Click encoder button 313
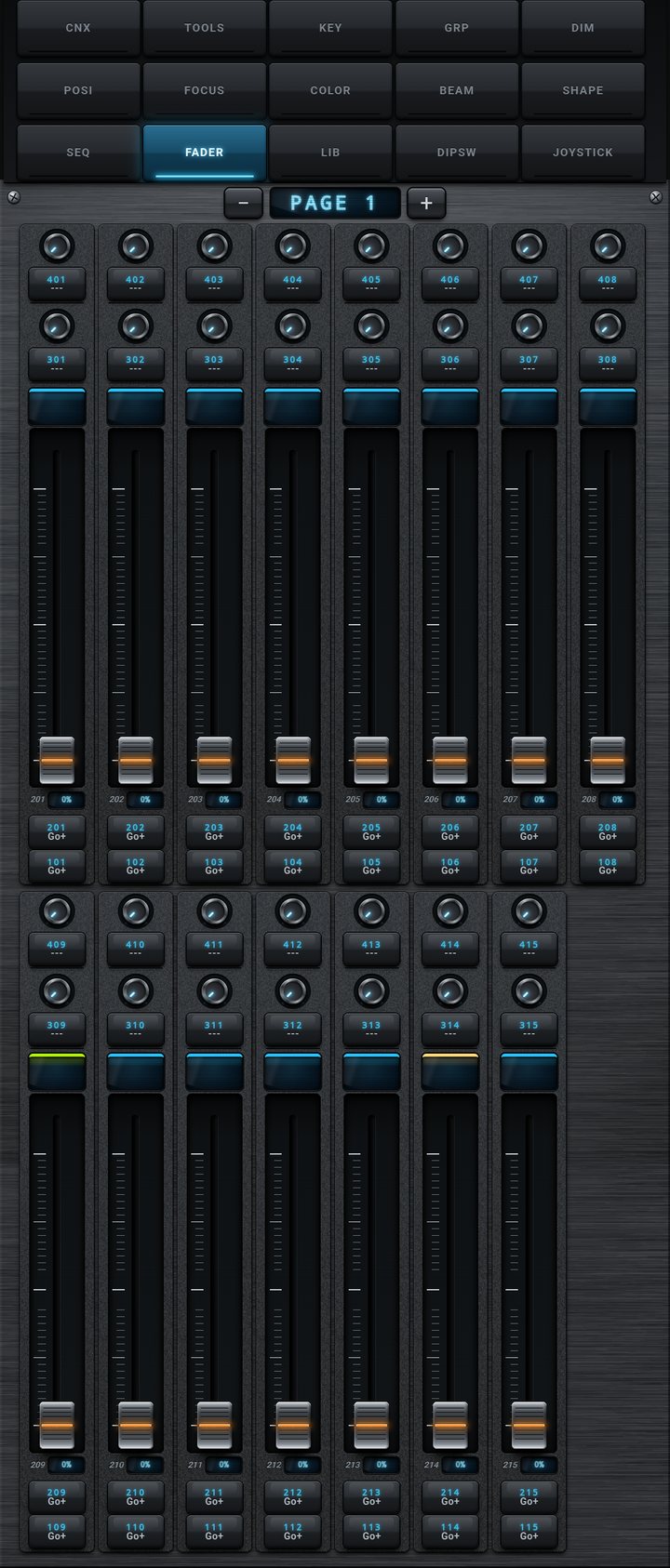Image resolution: width=670 pixels, height=1568 pixels. point(371,1029)
